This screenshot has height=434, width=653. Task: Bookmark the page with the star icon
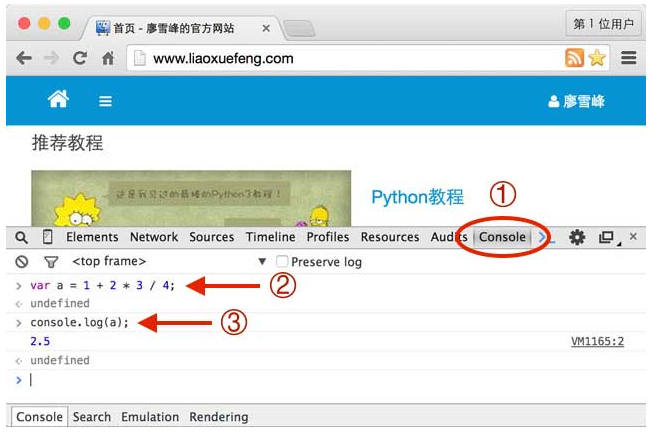click(597, 58)
